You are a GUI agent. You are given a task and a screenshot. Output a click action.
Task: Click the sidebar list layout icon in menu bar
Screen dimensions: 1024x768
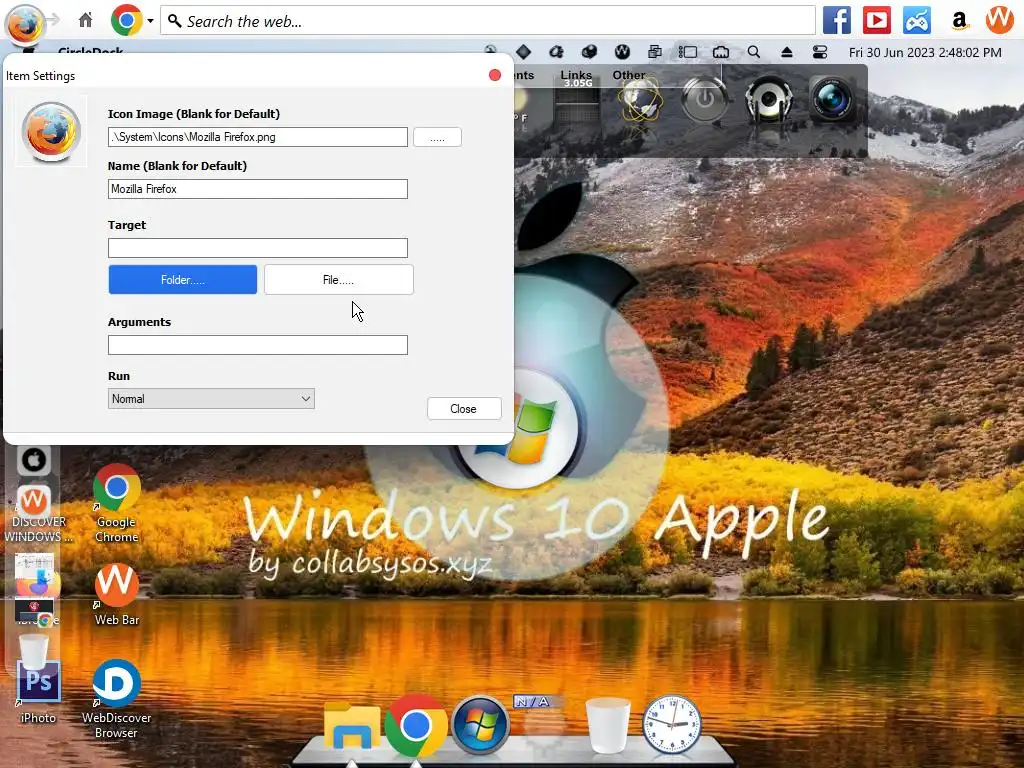tap(688, 52)
